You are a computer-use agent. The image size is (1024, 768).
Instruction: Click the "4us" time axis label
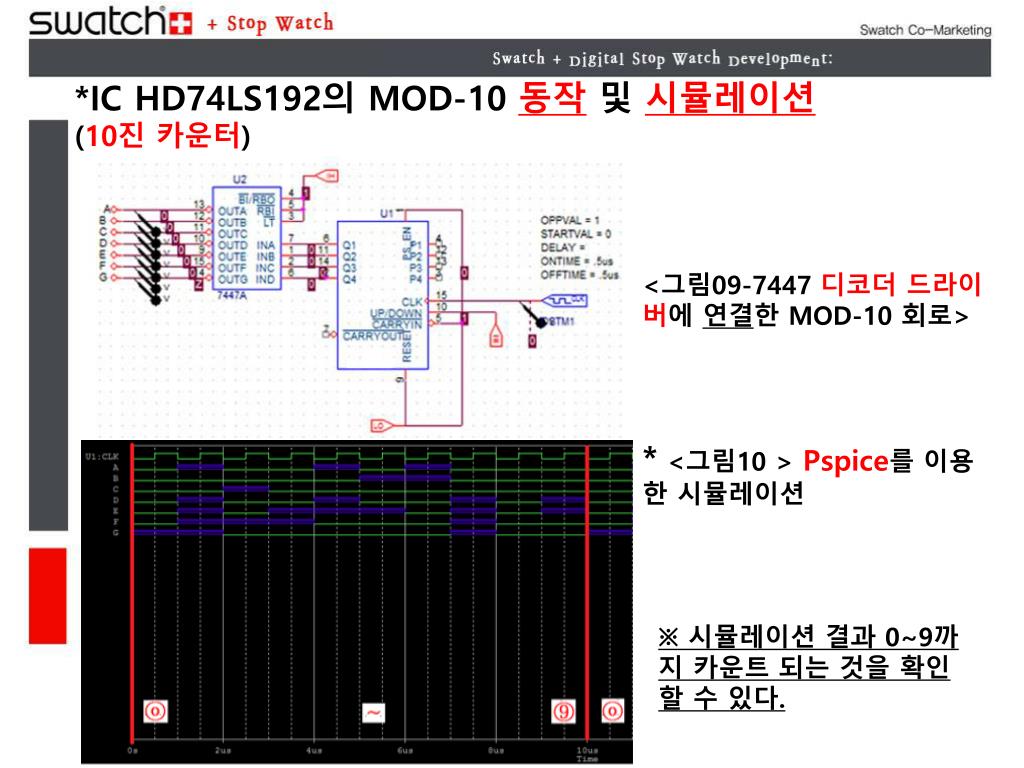[x=314, y=751]
